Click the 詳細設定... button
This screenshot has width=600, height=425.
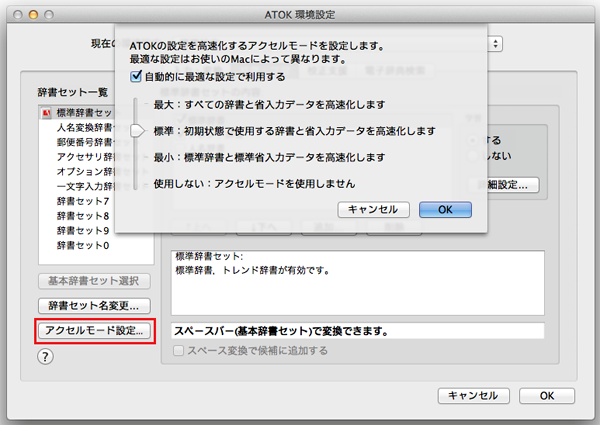504,185
